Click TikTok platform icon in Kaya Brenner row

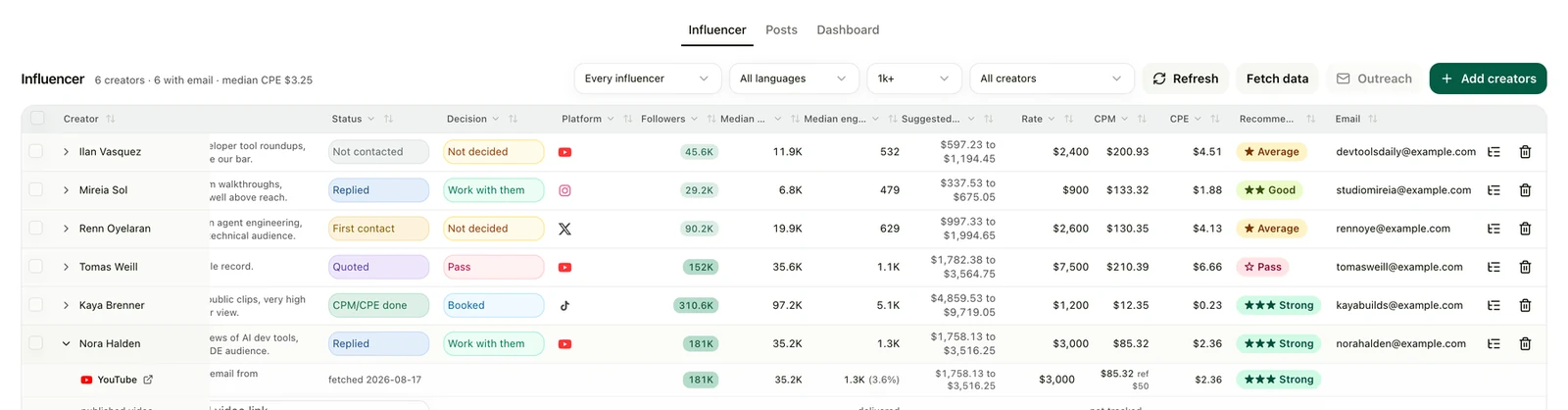tap(564, 305)
